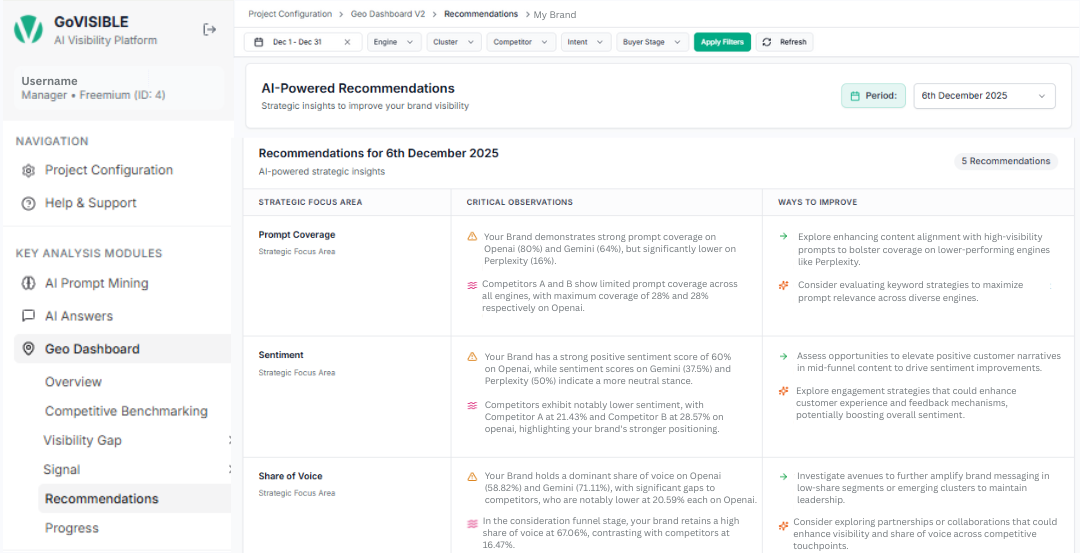This screenshot has height=553, width=1080.
Task: Expand the Visibility Gap submenu
Action: [230, 440]
